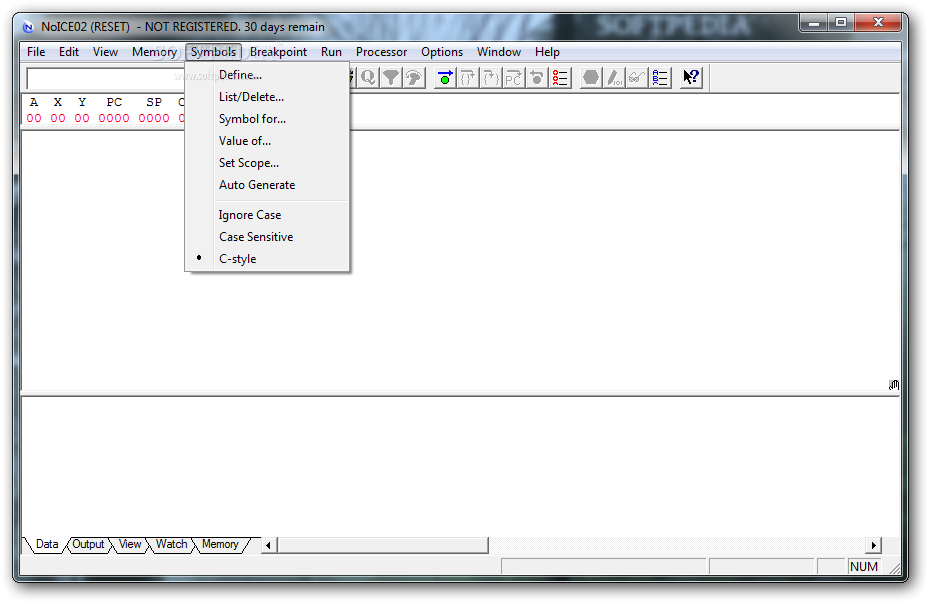Click the step-into braces toolbar icon
Screen dimensions: 929x603
491,78
